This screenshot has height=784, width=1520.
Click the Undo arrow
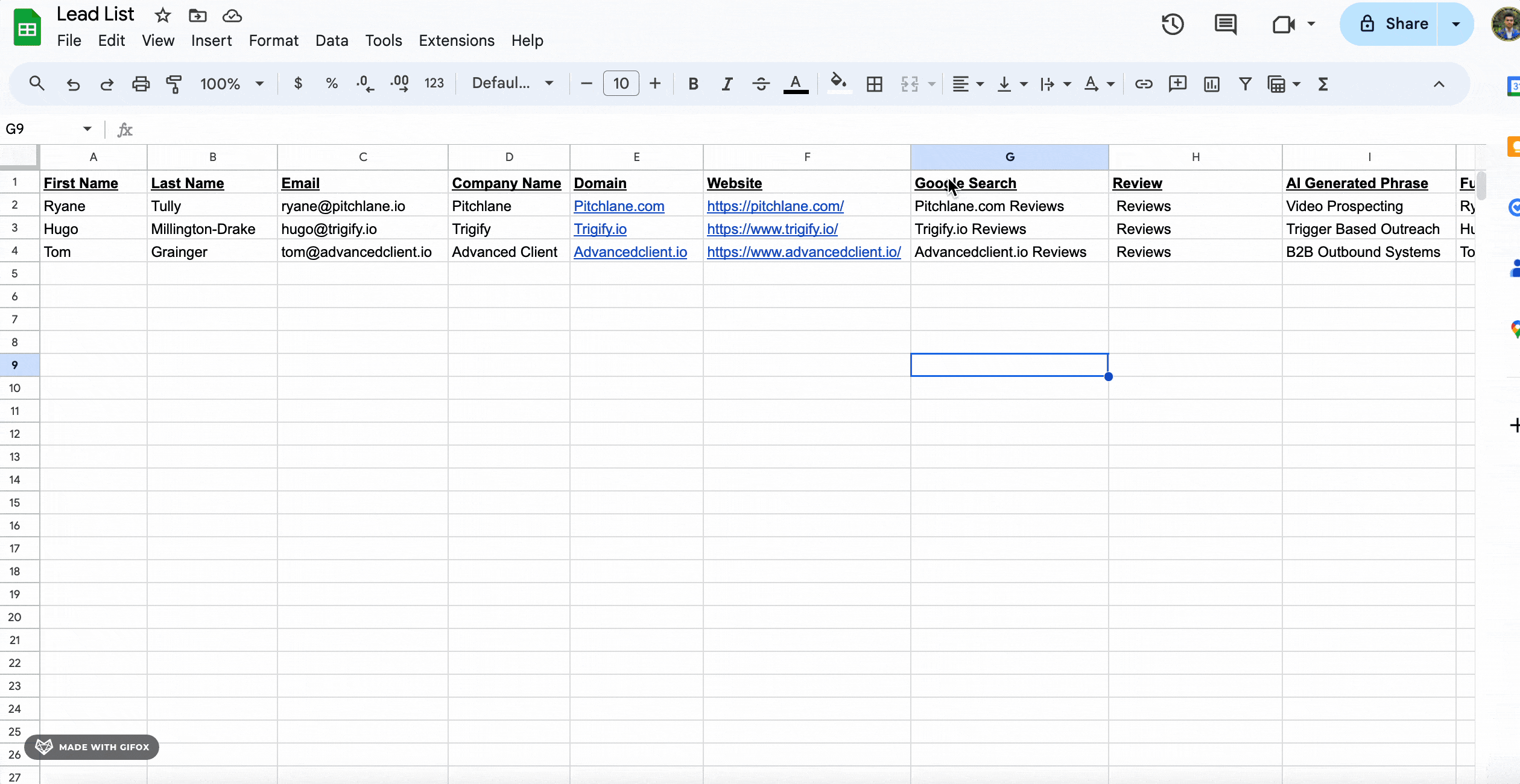(73, 84)
